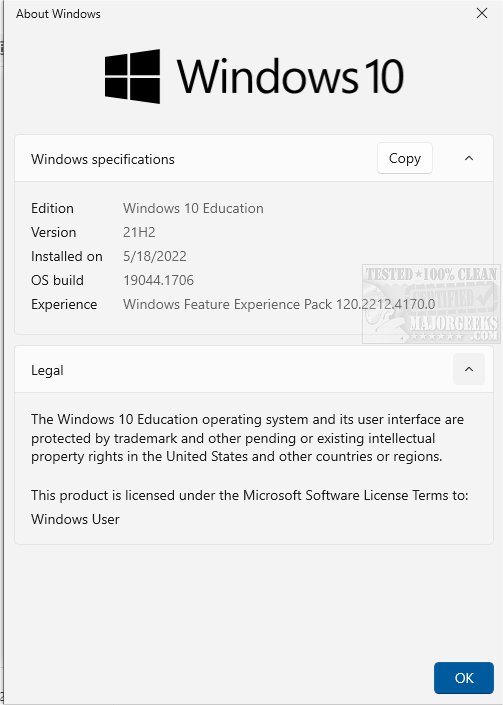Screen dimensions: 503x705
Task: Click the Edition label
Action: click(x=52, y=208)
